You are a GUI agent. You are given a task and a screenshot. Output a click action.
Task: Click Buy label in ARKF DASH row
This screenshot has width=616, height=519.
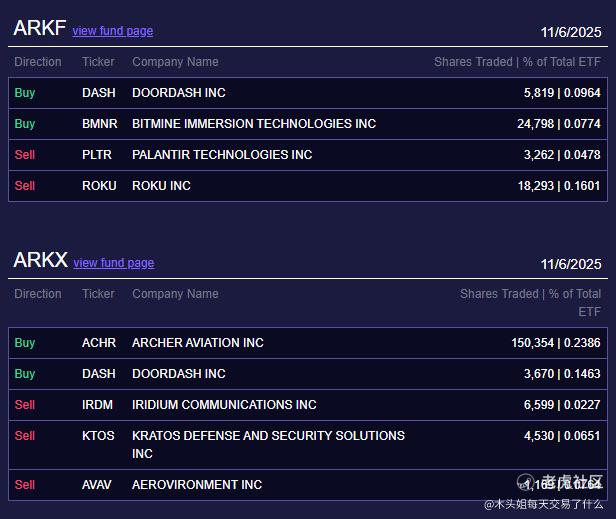pos(25,93)
